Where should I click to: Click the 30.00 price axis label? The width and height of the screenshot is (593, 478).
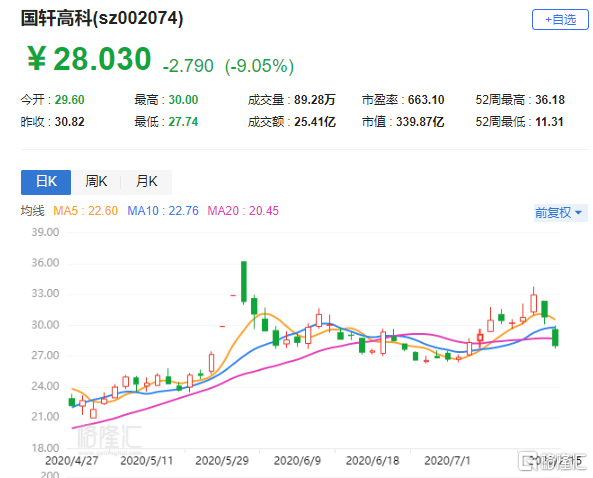45,325
